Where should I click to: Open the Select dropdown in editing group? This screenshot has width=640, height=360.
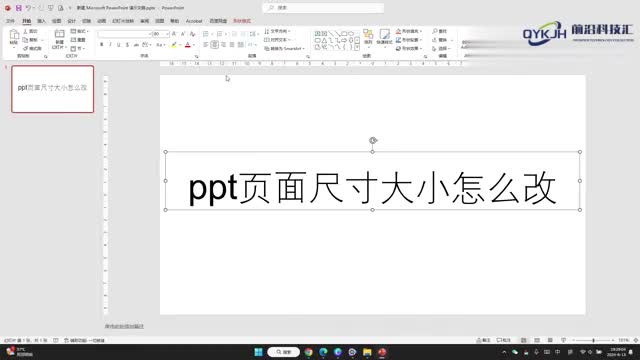pos(441,49)
